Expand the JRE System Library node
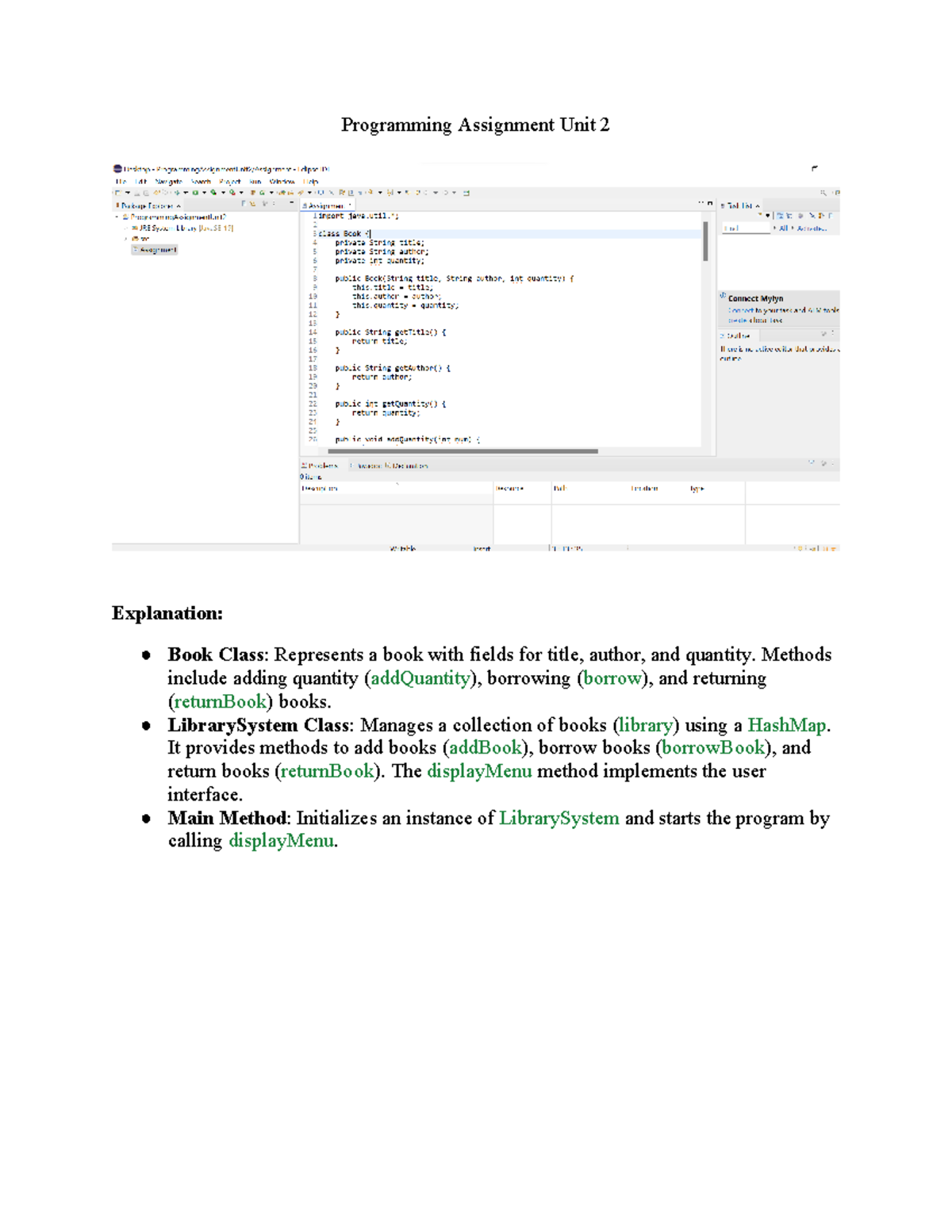952x1232 pixels. pos(126,228)
